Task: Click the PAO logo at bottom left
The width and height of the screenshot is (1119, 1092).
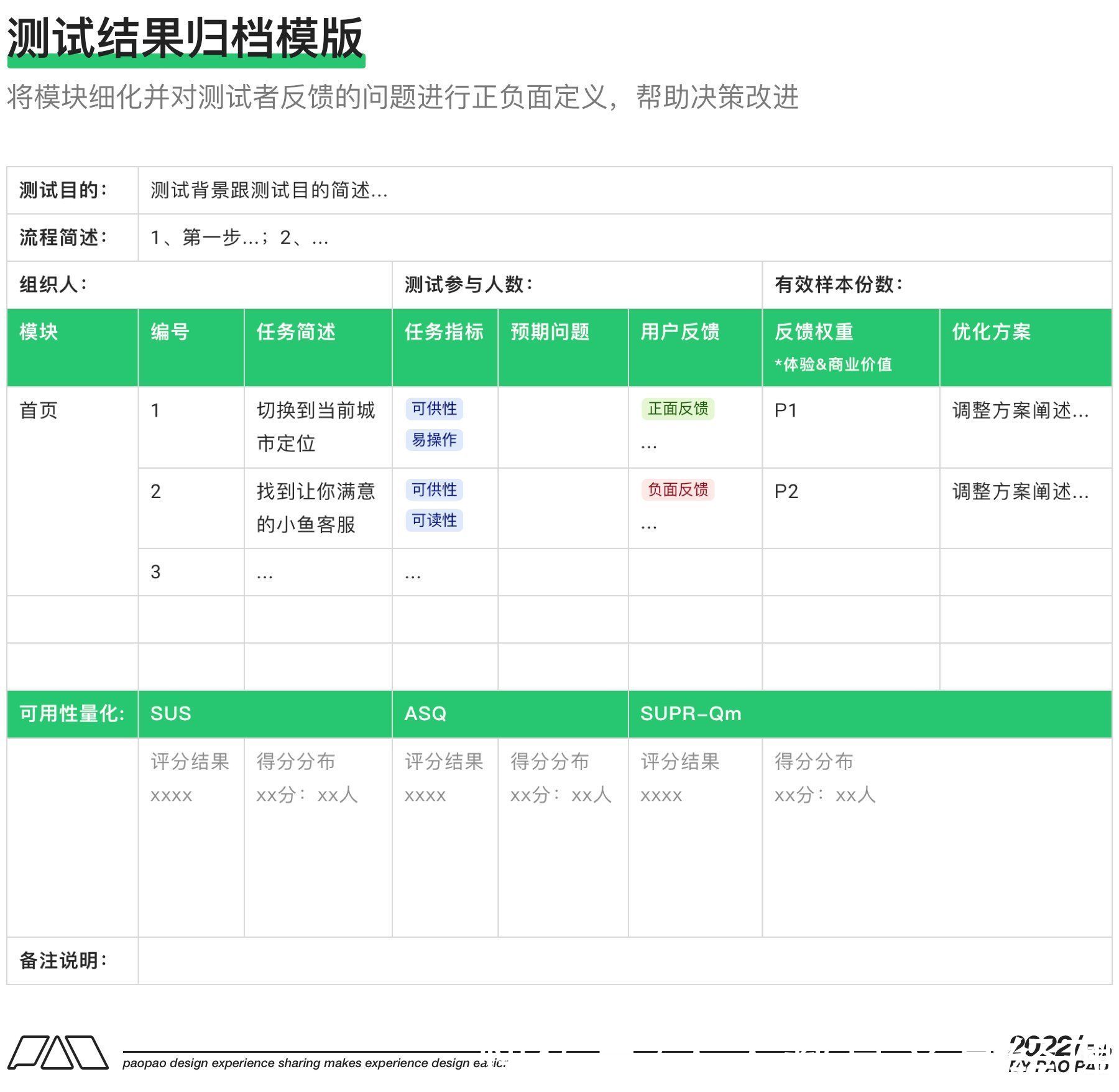Action: [58, 1052]
